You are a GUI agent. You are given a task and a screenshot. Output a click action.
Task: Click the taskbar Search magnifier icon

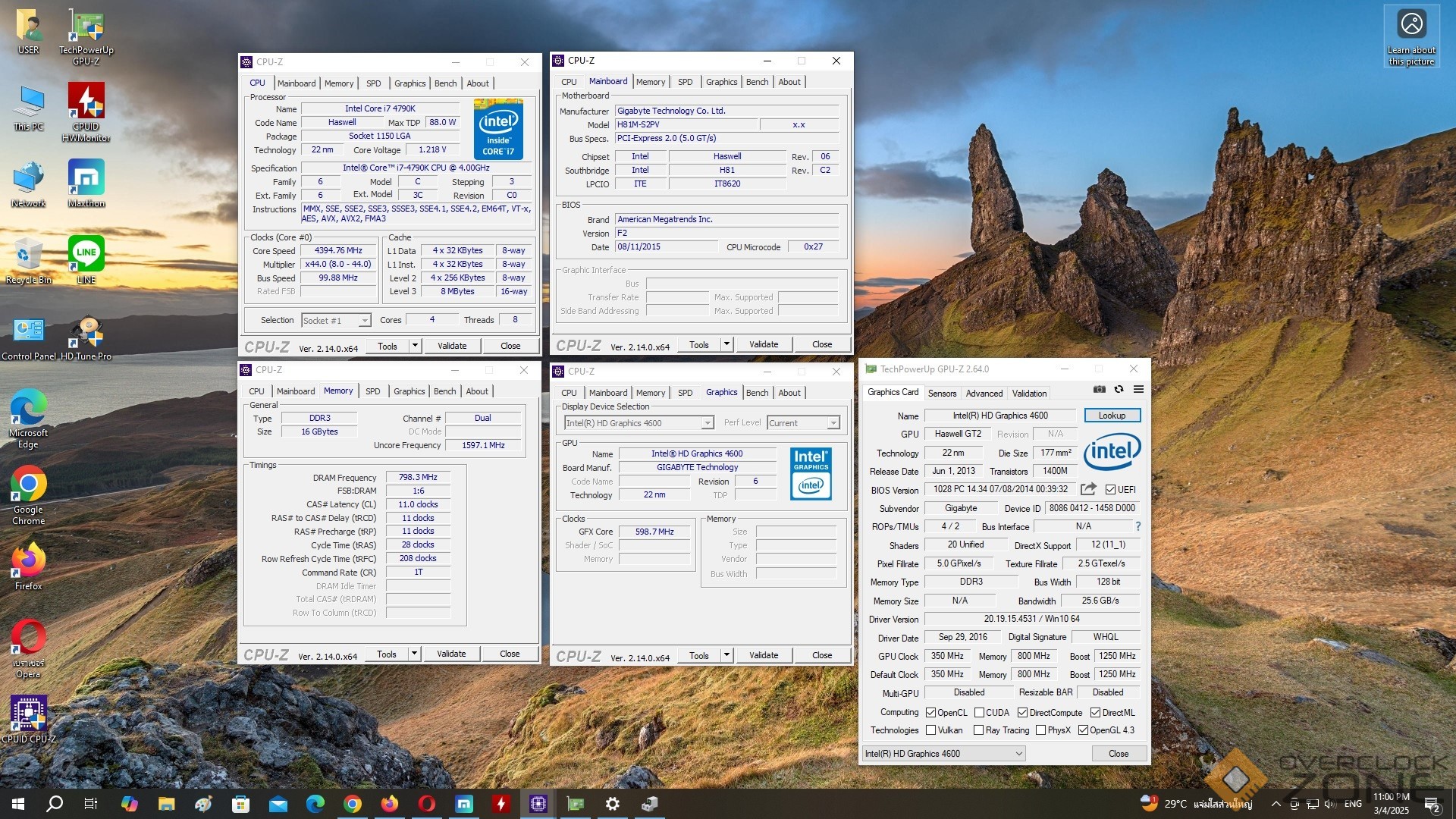55,804
